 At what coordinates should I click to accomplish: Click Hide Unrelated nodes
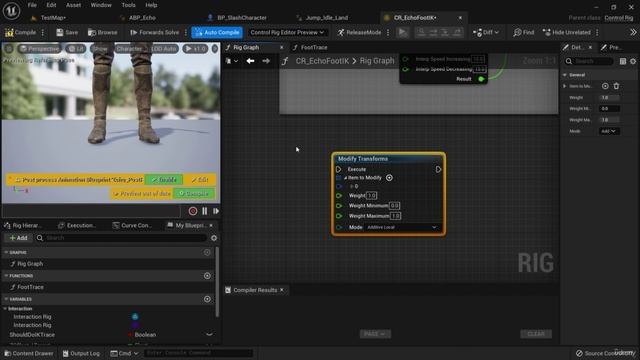click(x=567, y=32)
